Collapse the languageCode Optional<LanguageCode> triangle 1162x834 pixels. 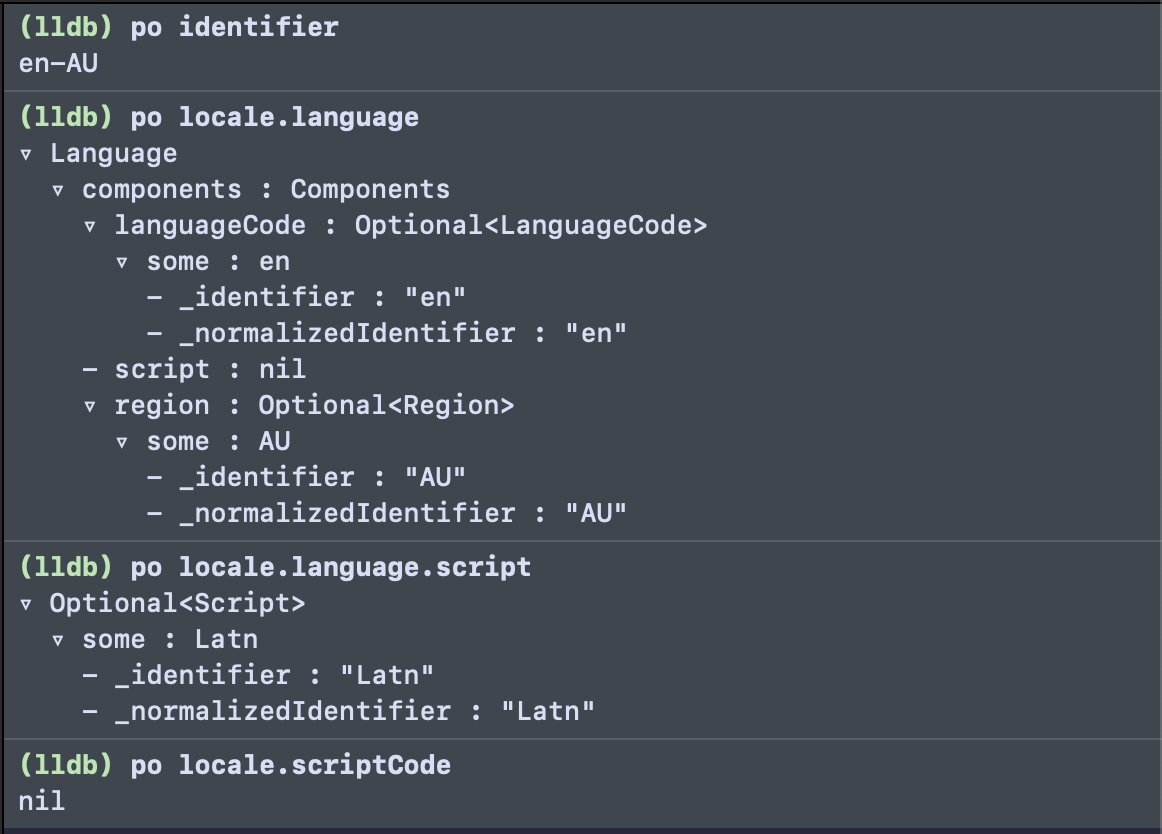pos(90,227)
